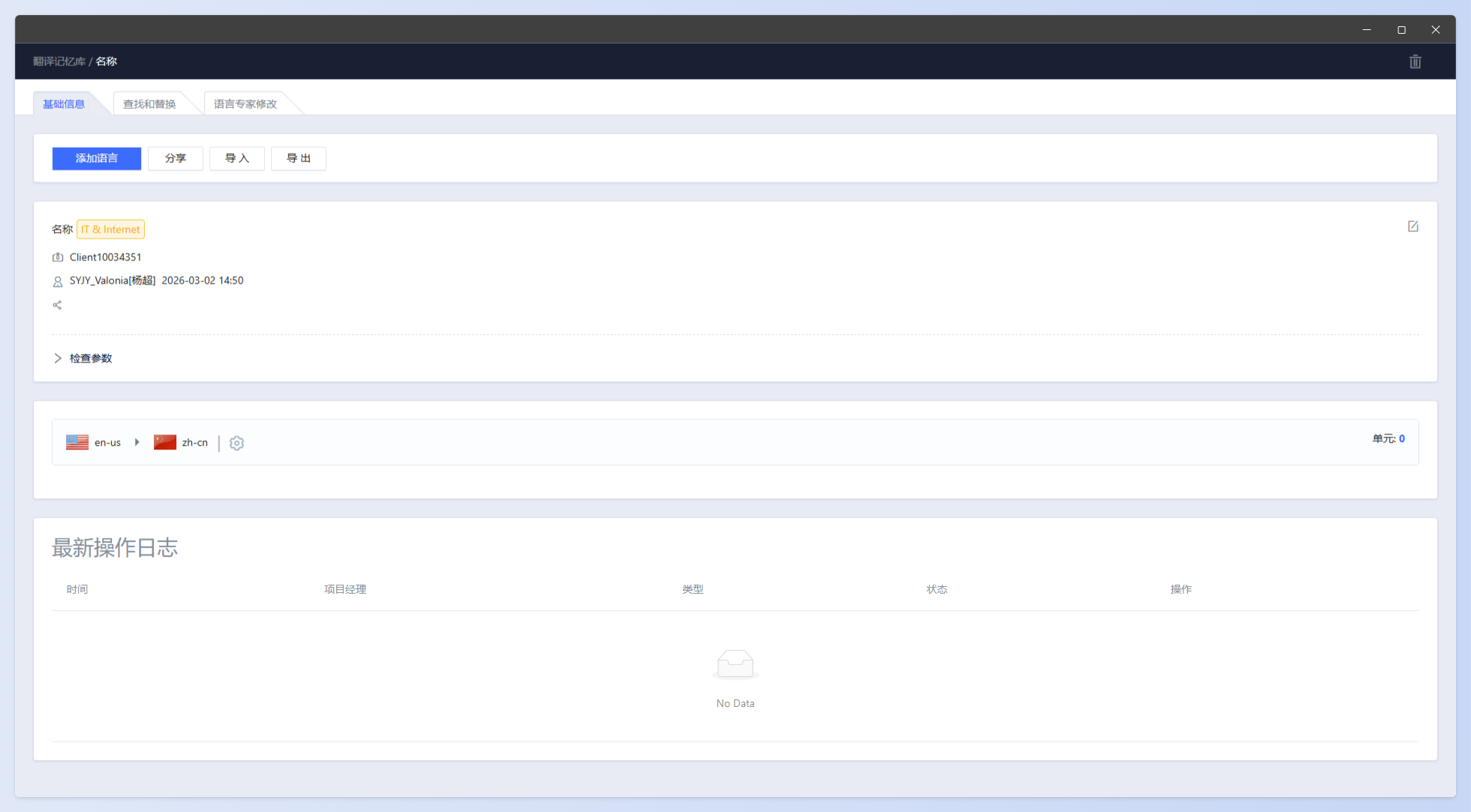Maximize the application window
Viewport: 1471px width, 812px height.
click(1401, 29)
